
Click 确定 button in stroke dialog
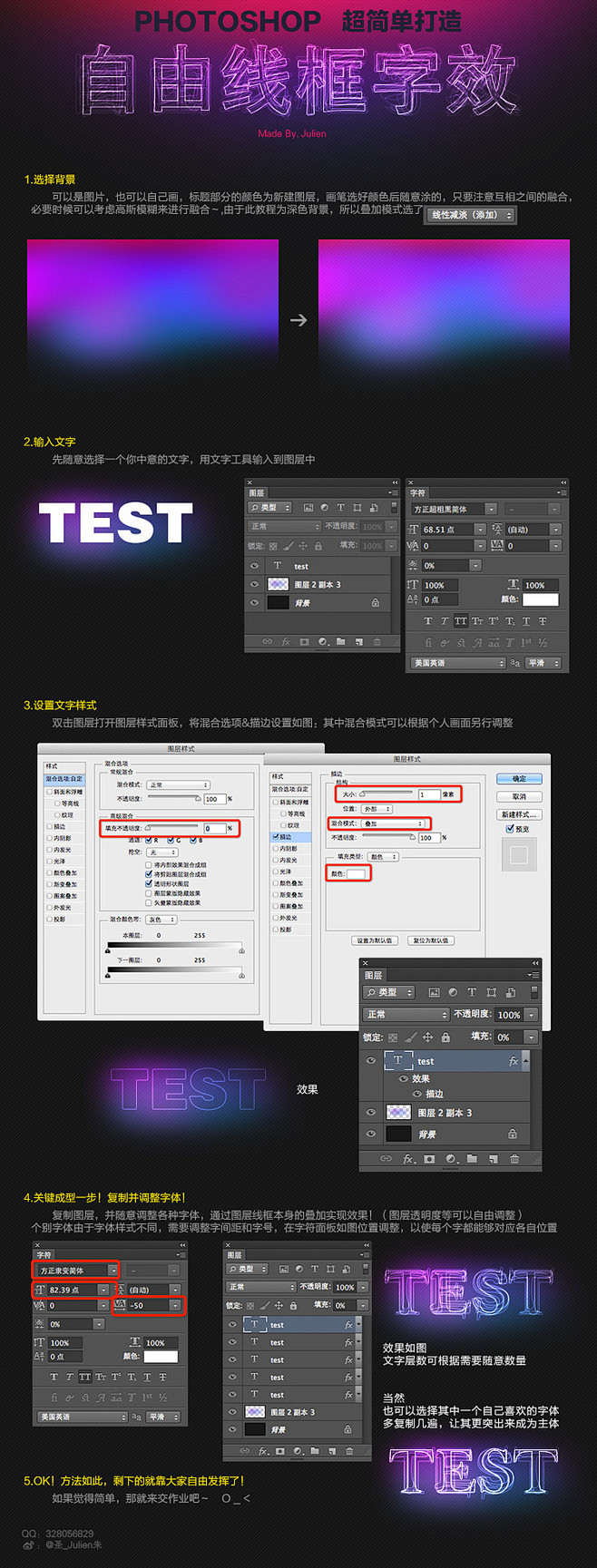(x=519, y=779)
